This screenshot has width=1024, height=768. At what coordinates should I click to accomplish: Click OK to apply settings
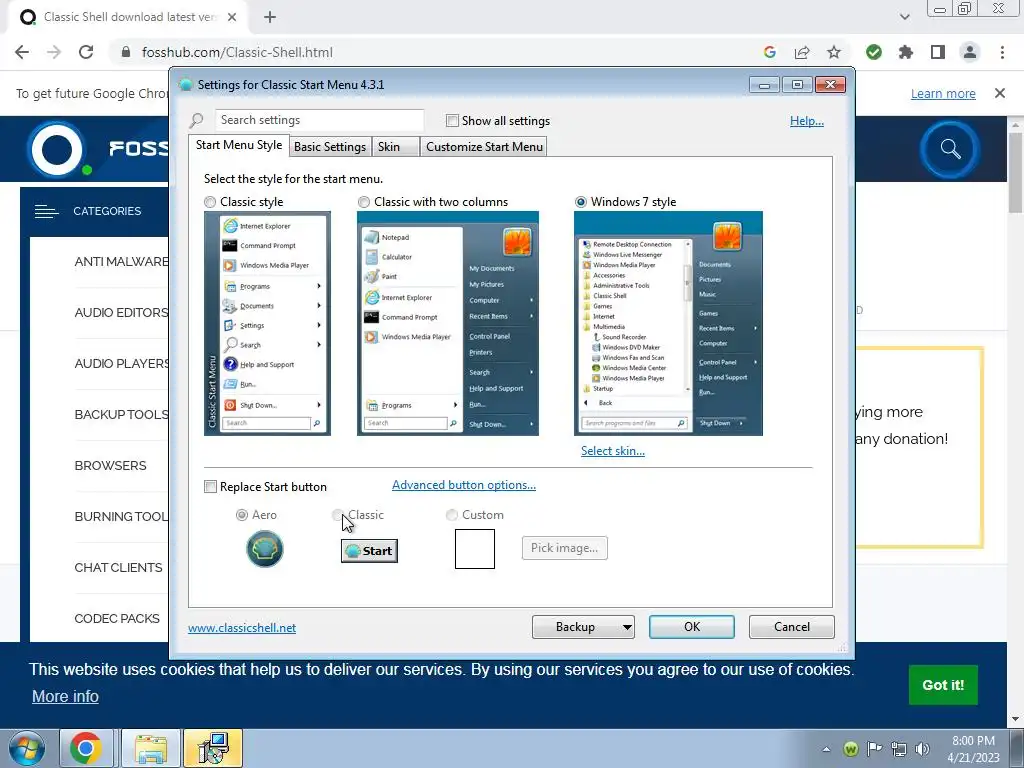click(x=692, y=627)
